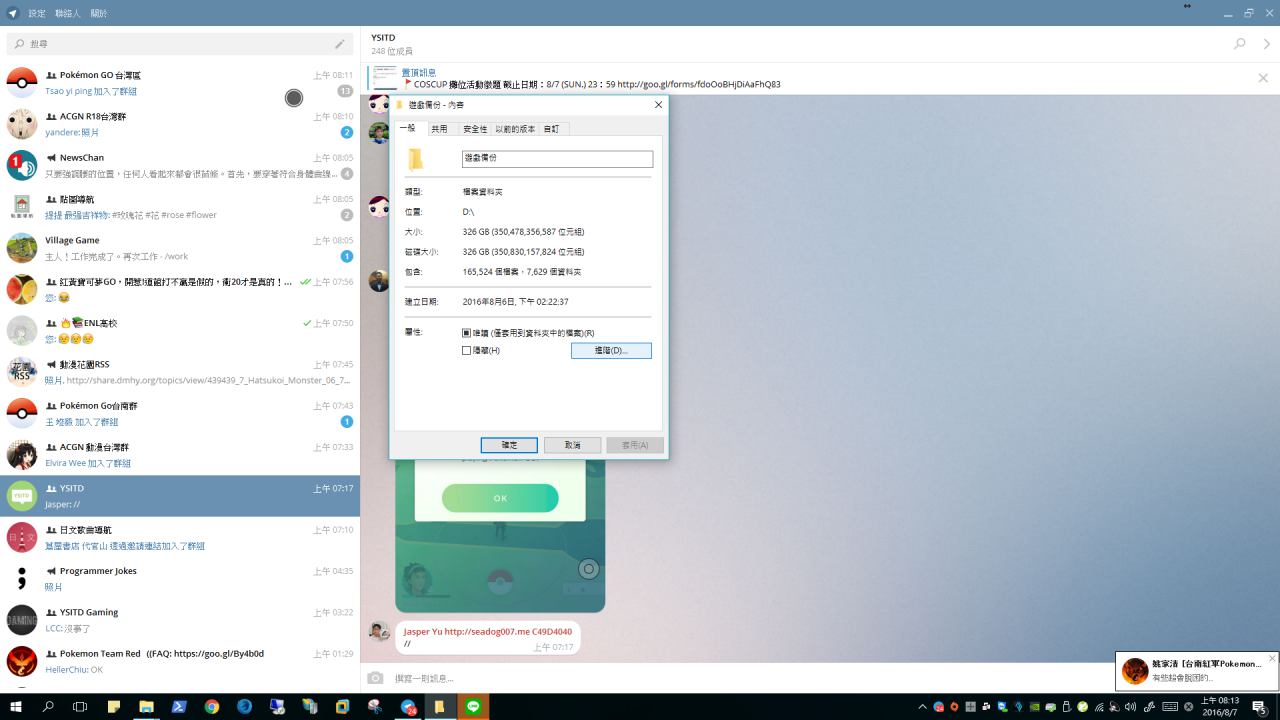Click the Telegram paper plane logo icon

point(13,13)
